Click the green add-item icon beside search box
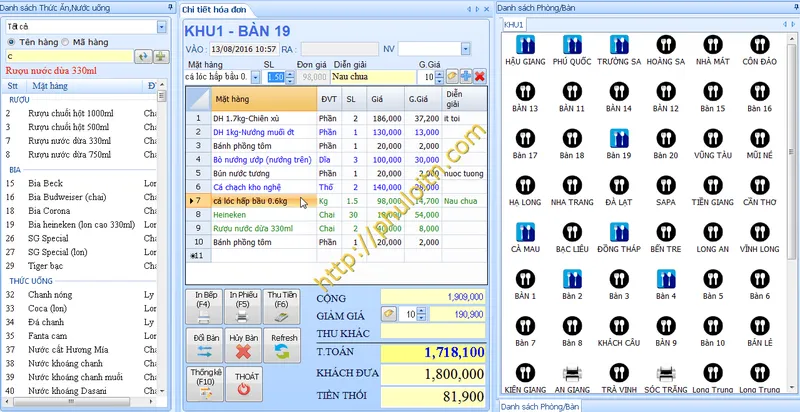Screen dimensions: 800x412 [x=161, y=57]
